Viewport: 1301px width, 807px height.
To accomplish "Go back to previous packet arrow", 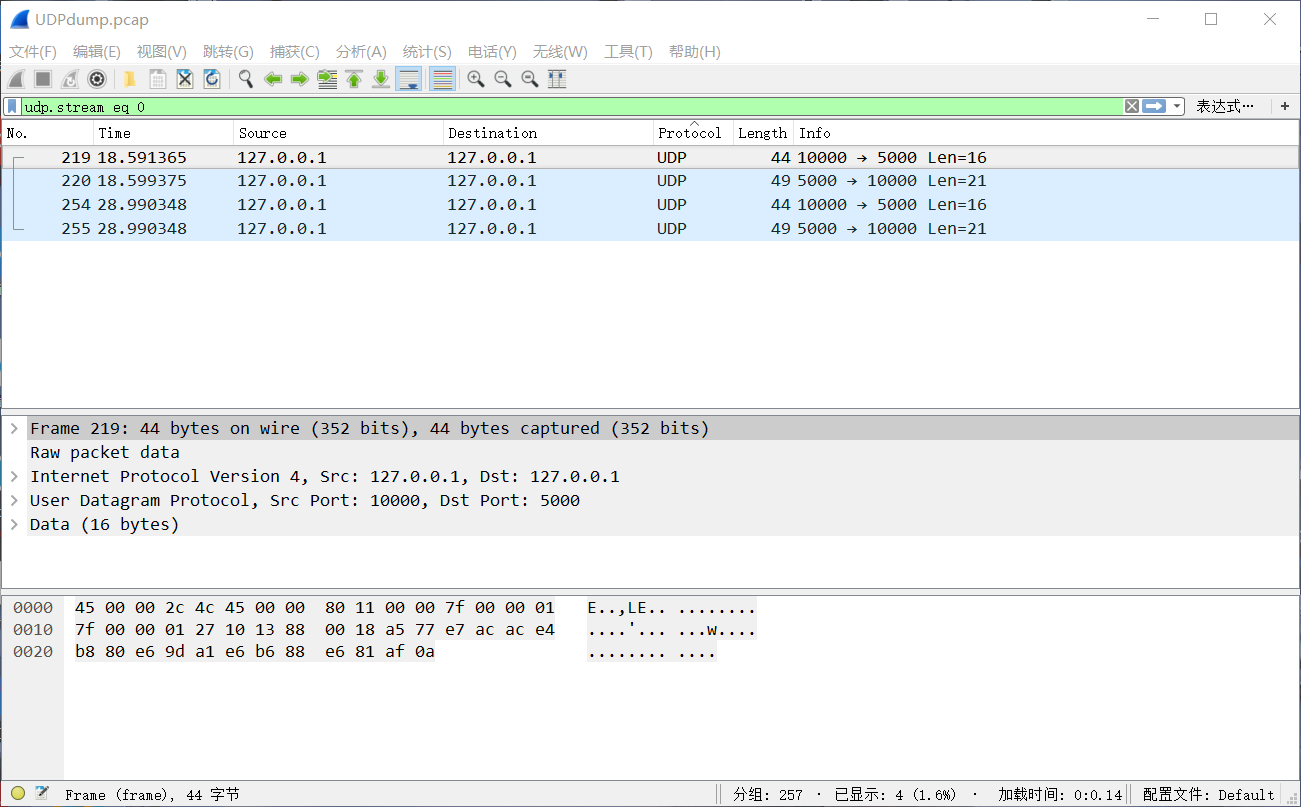I will 272,79.
